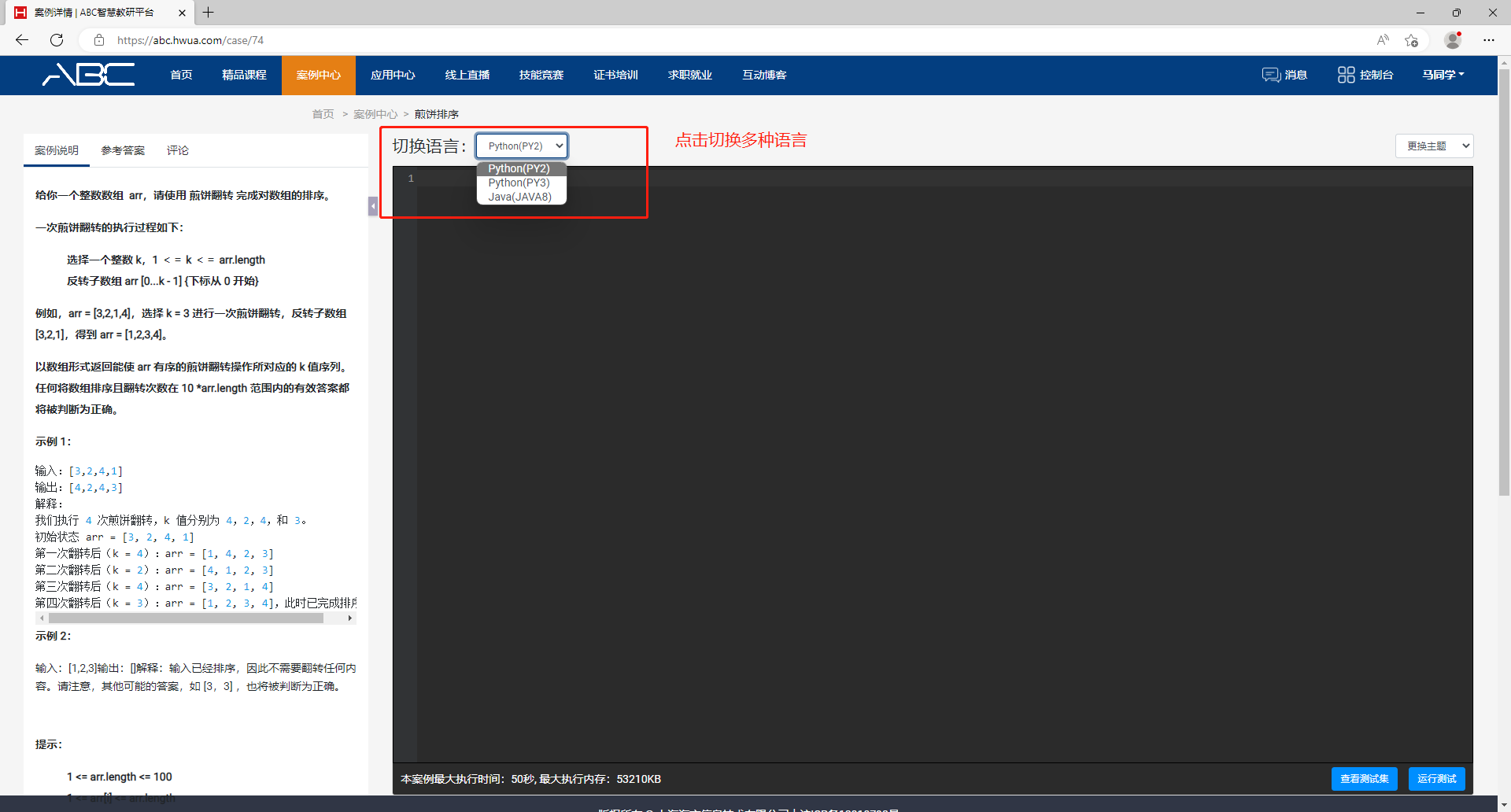Open 技能竞赛 in navbar
Screen dimensions: 1511x812
click(541, 75)
